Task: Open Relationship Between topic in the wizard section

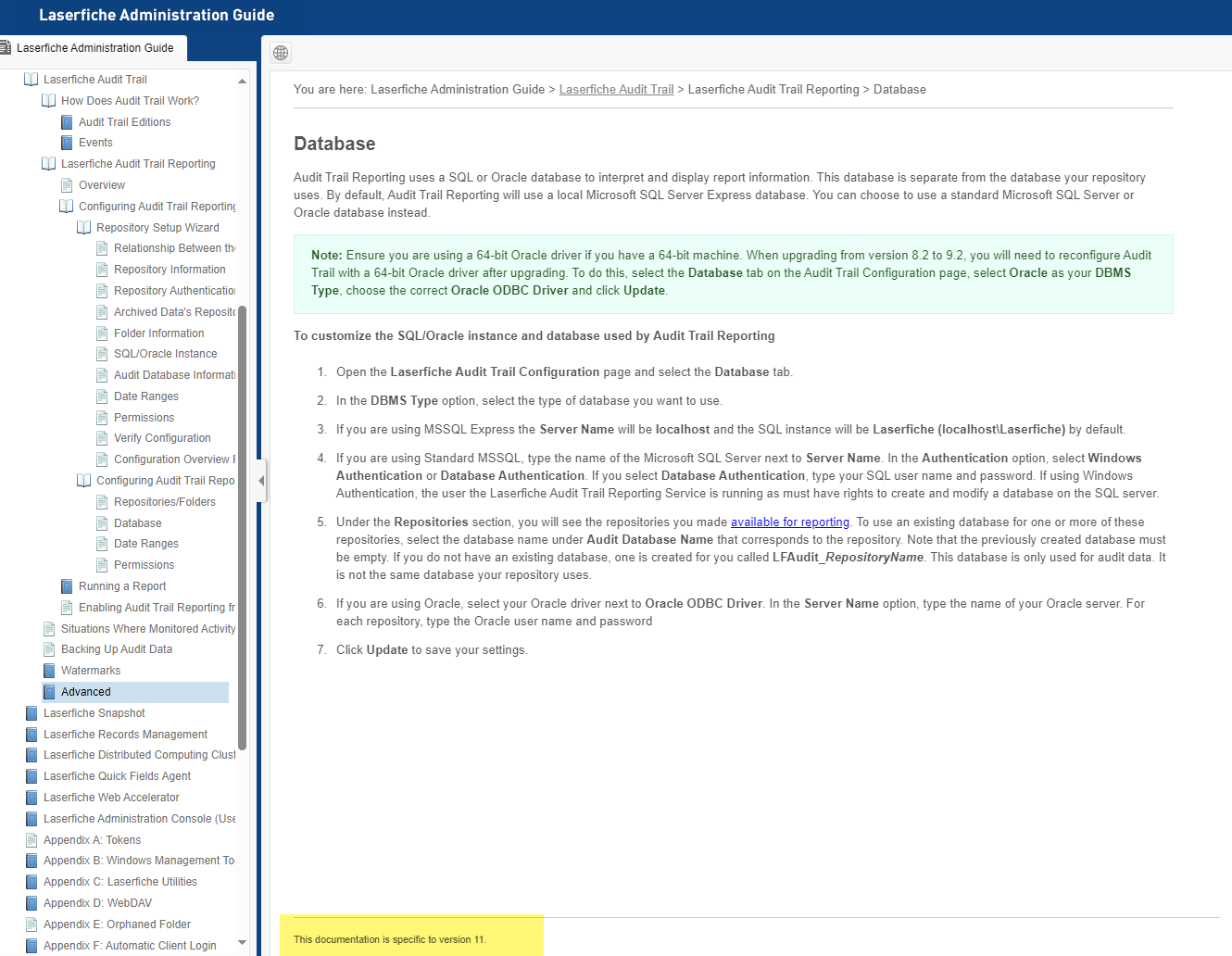Action: (174, 248)
